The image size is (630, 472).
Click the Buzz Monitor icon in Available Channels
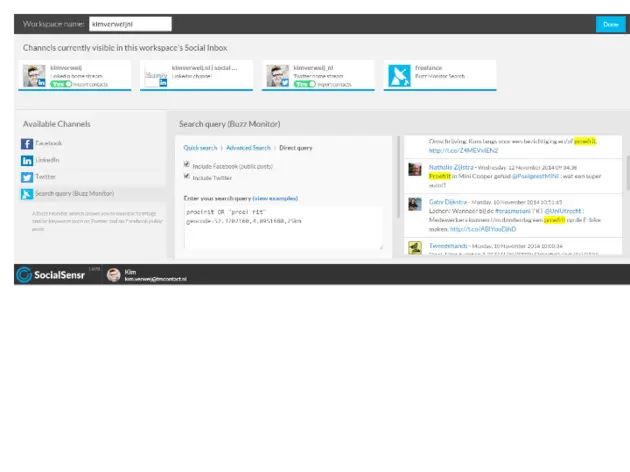click(27, 194)
